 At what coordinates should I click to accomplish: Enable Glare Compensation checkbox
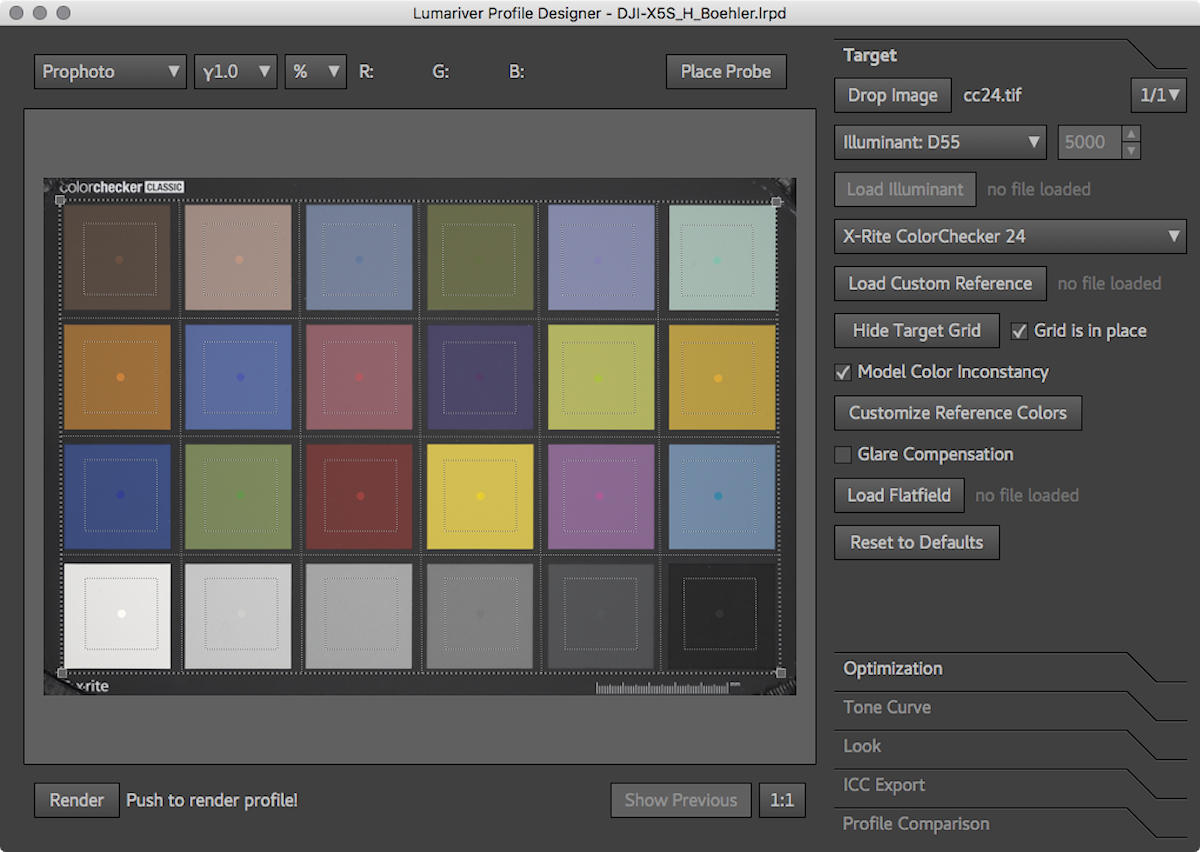click(843, 455)
